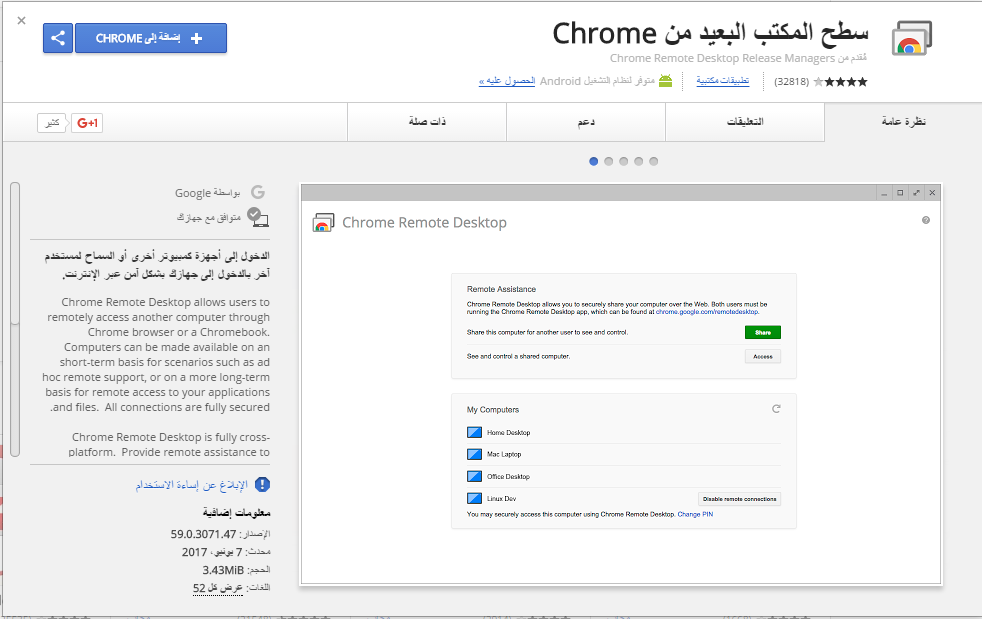
Task: Click the review count (32818)
Action: 792,81
